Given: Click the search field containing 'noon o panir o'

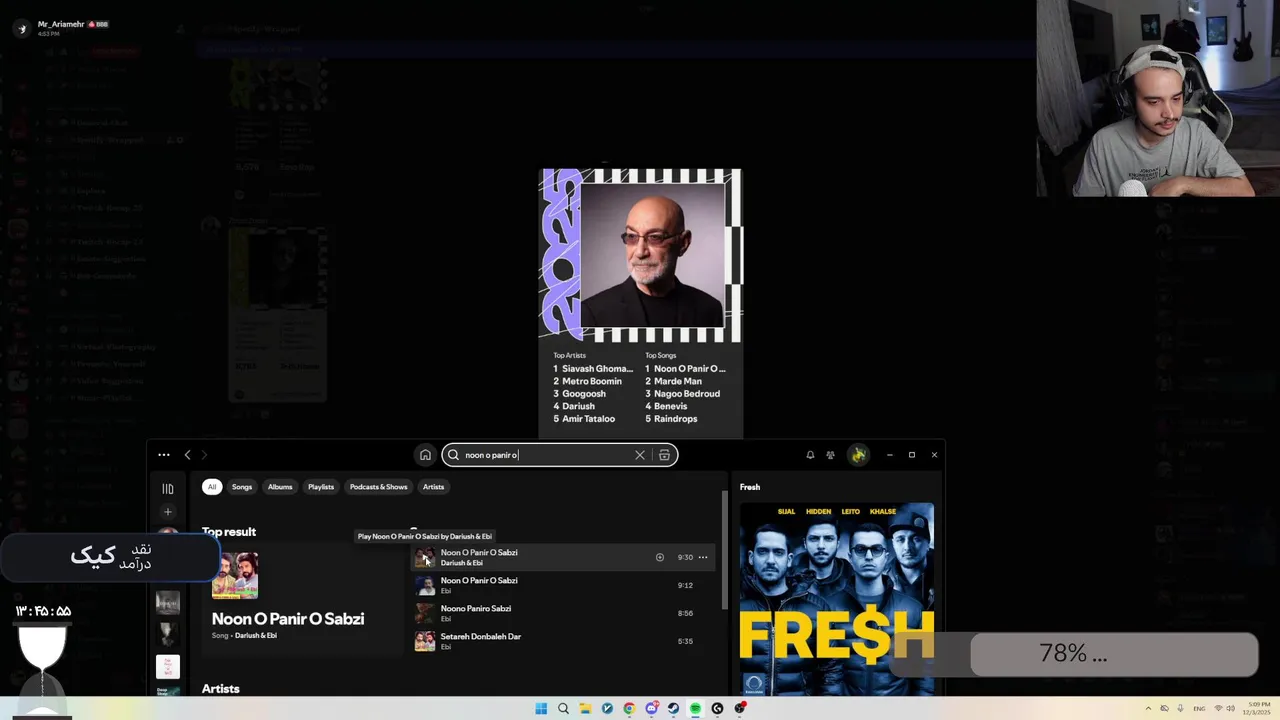Looking at the screenshot, I should pyautogui.click(x=560, y=455).
